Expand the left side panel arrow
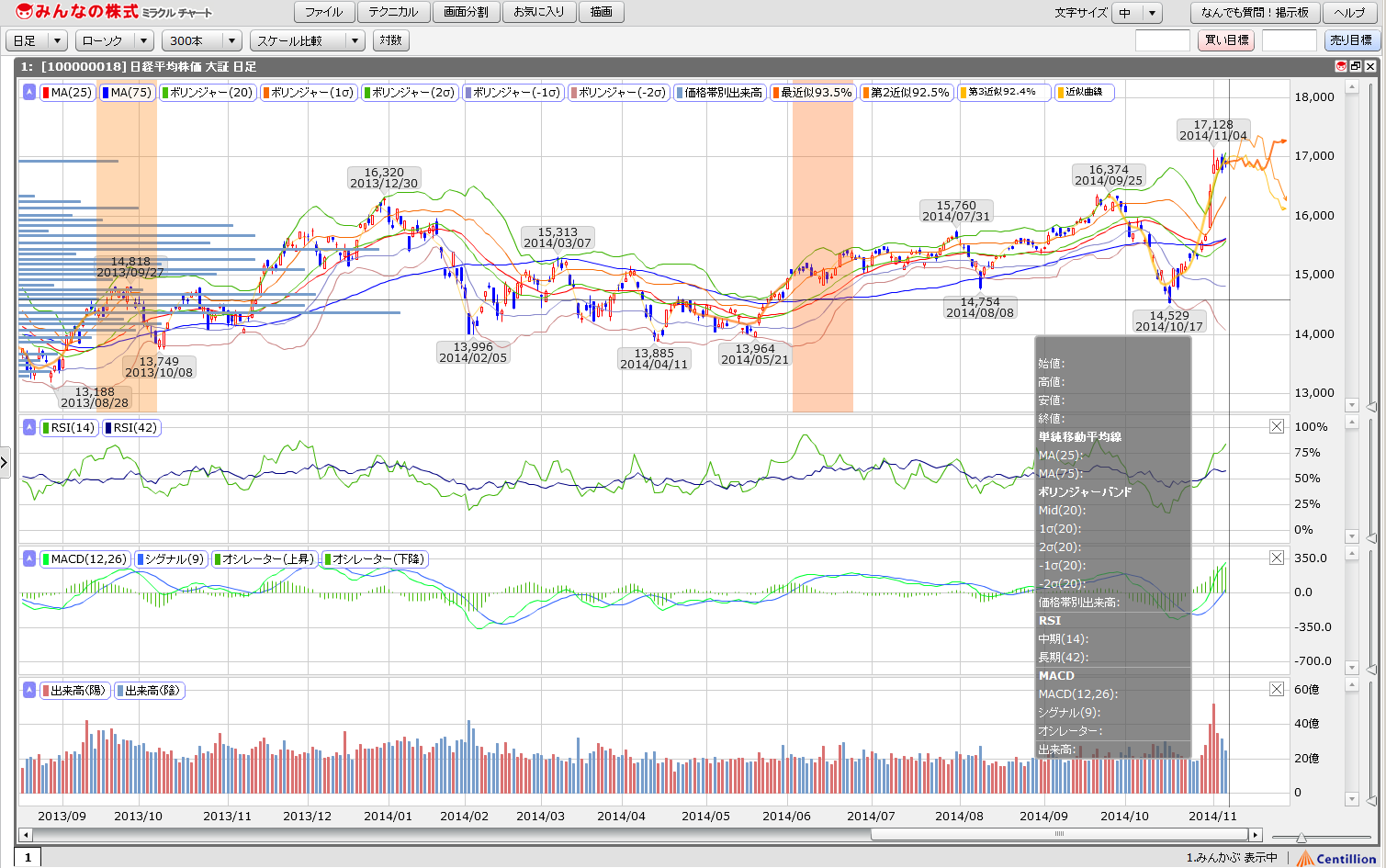Image resolution: width=1386 pixels, height=868 pixels. click(x=5, y=462)
